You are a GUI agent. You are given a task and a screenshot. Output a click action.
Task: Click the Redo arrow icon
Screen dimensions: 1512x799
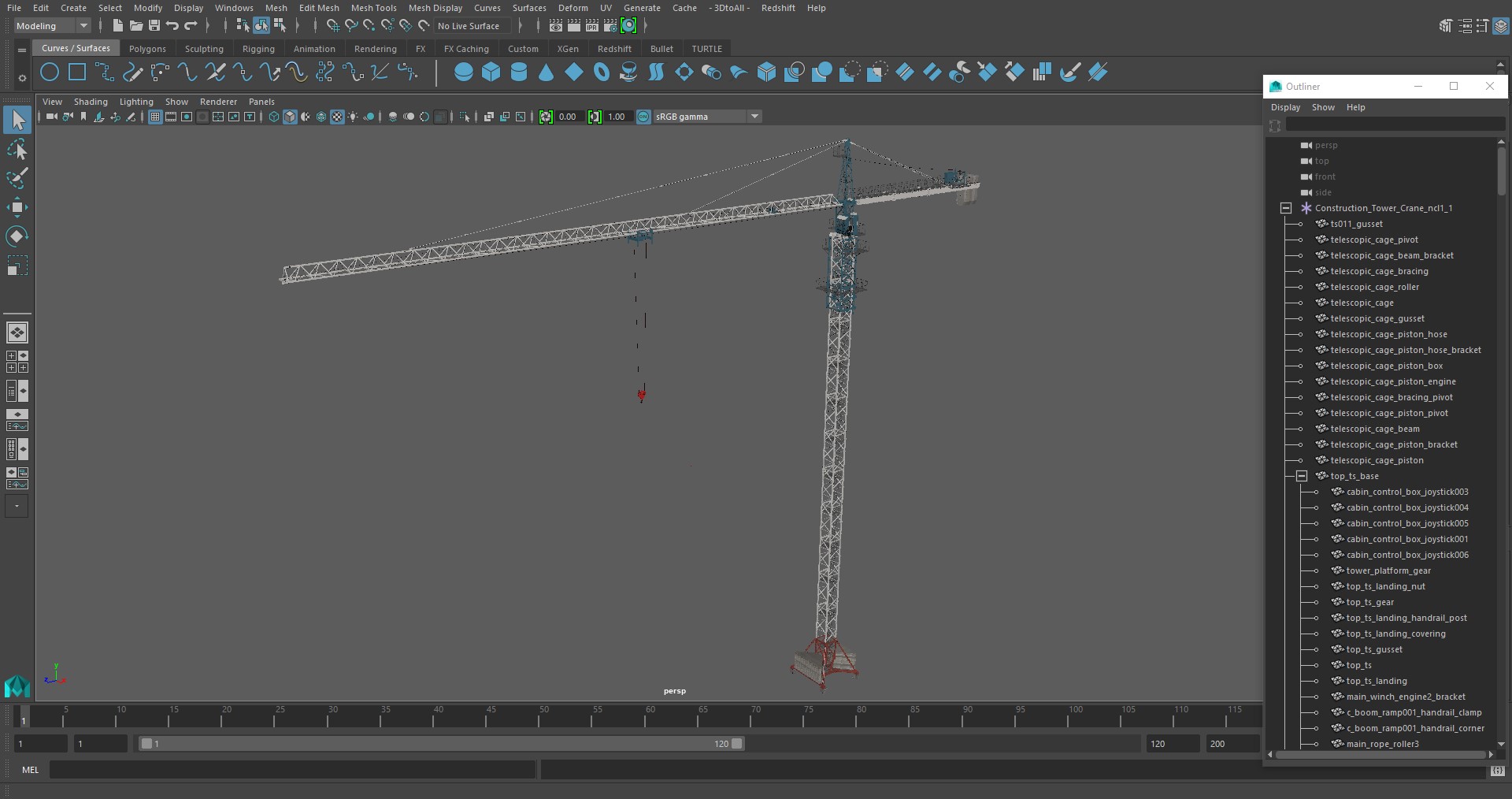(x=191, y=26)
